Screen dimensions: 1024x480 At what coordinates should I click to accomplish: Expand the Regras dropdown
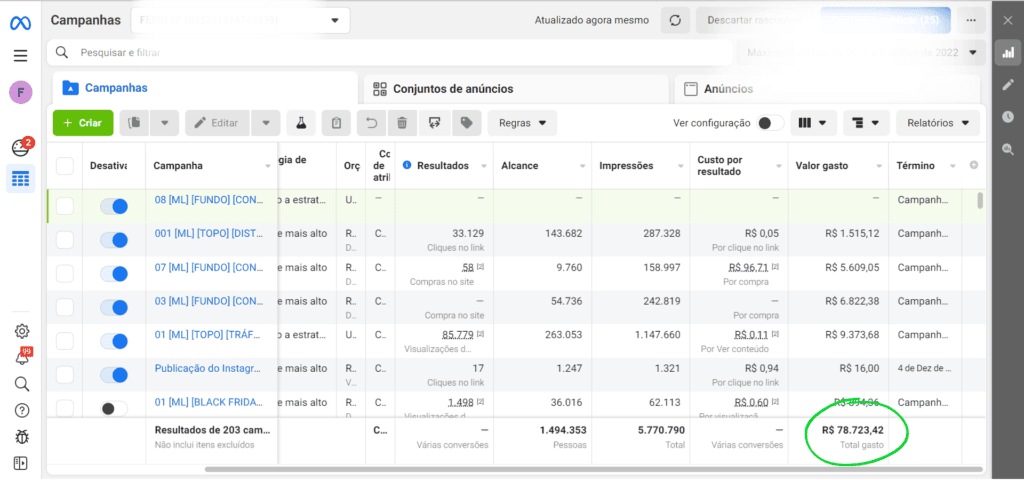[522, 123]
